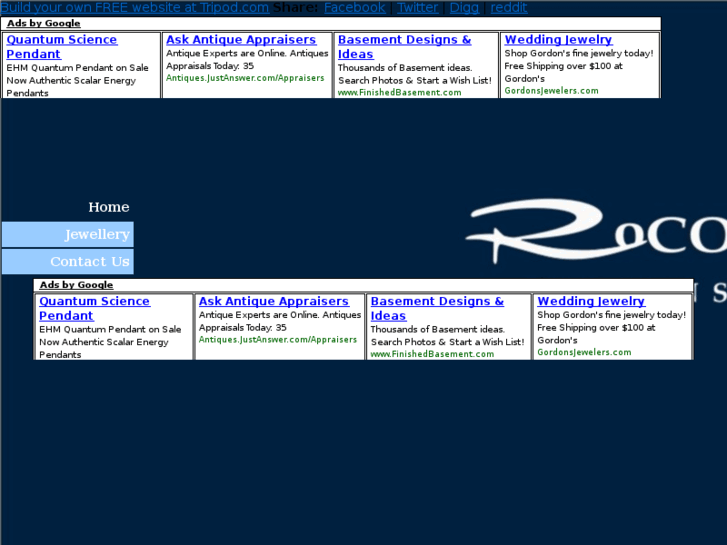Open the Tripod.com build free website link

tap(135, 7)
